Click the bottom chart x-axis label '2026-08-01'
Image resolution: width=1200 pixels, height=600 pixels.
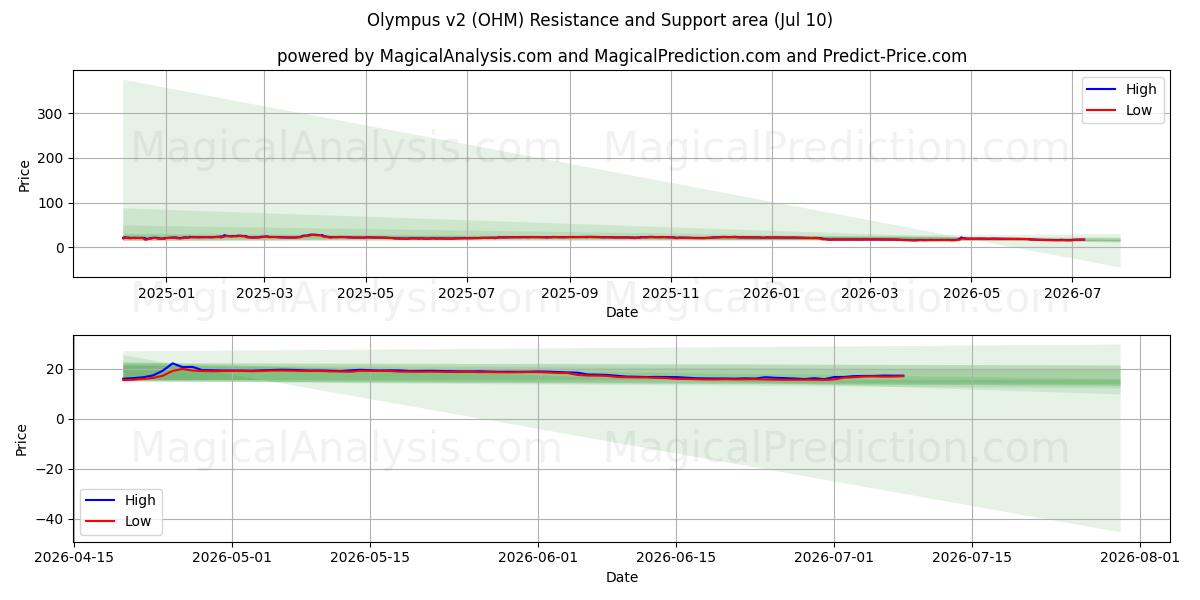(1139, 560)
